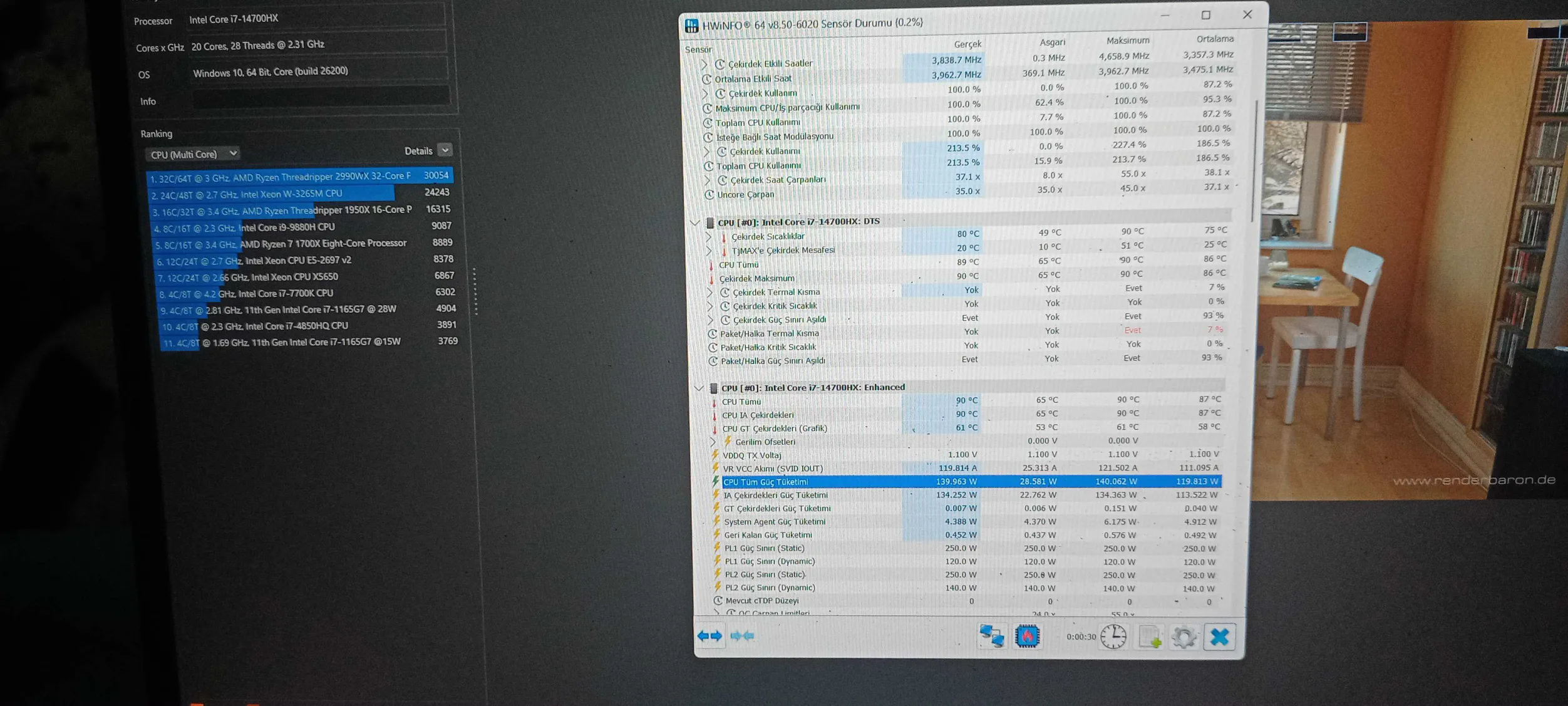Viewport: 1568px width, 706px height.
Task: Click the greyed collapse-columns arrows in HWiNFO toolbar
Action: click(742, 636)
